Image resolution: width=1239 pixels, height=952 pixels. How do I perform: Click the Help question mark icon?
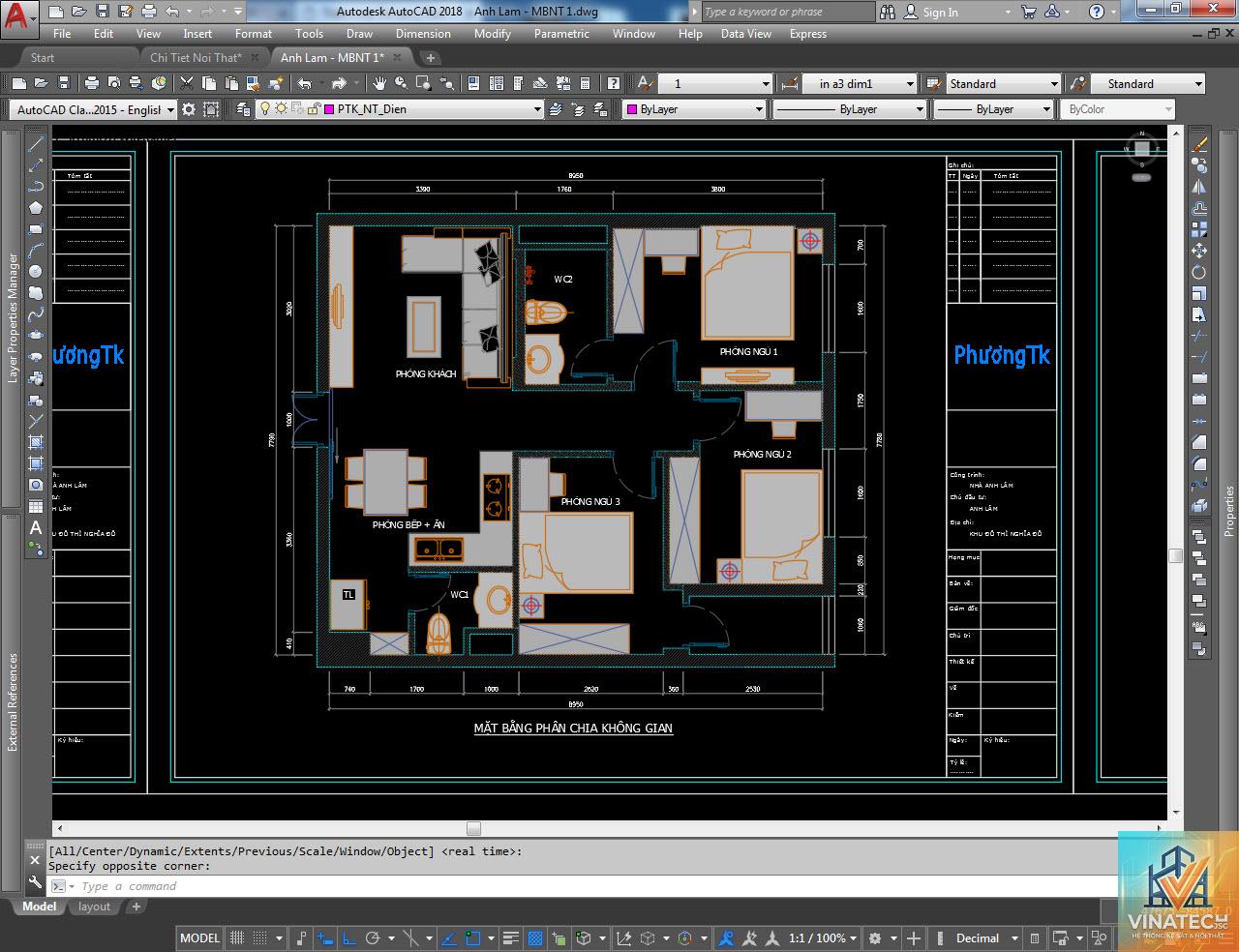[1096, 12]
